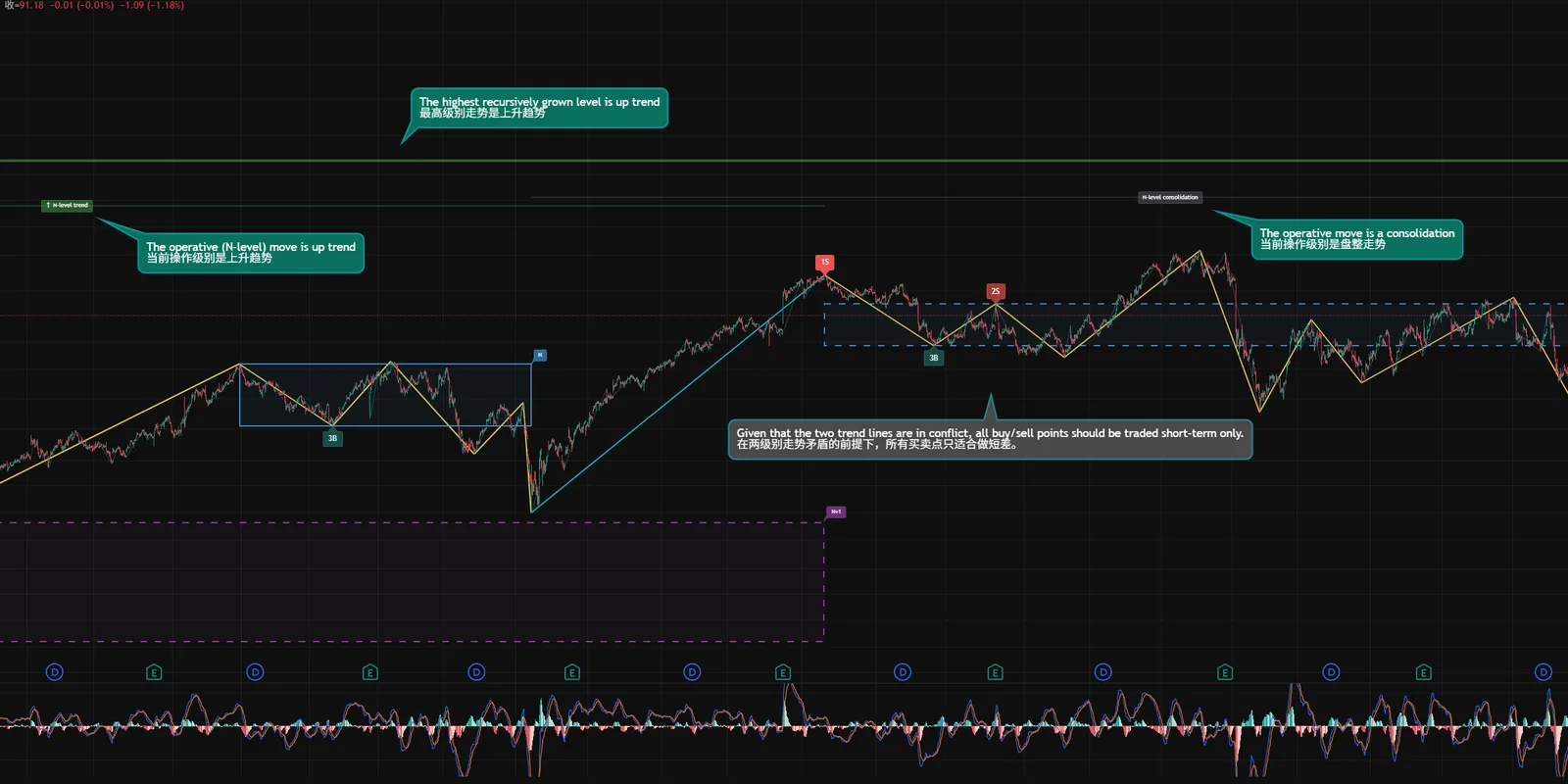This screenshot has width=1568, height=784.
Task: Select the 3B label under the solid blue box
Action: coord(332,438)
